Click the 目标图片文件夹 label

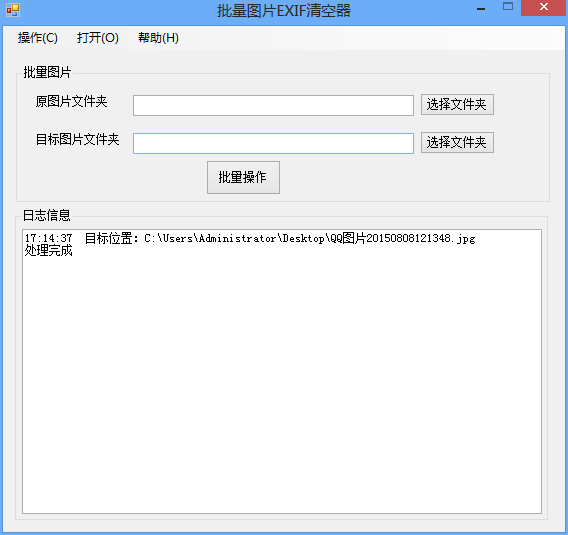pyautogui.click(x=78, y=139)
